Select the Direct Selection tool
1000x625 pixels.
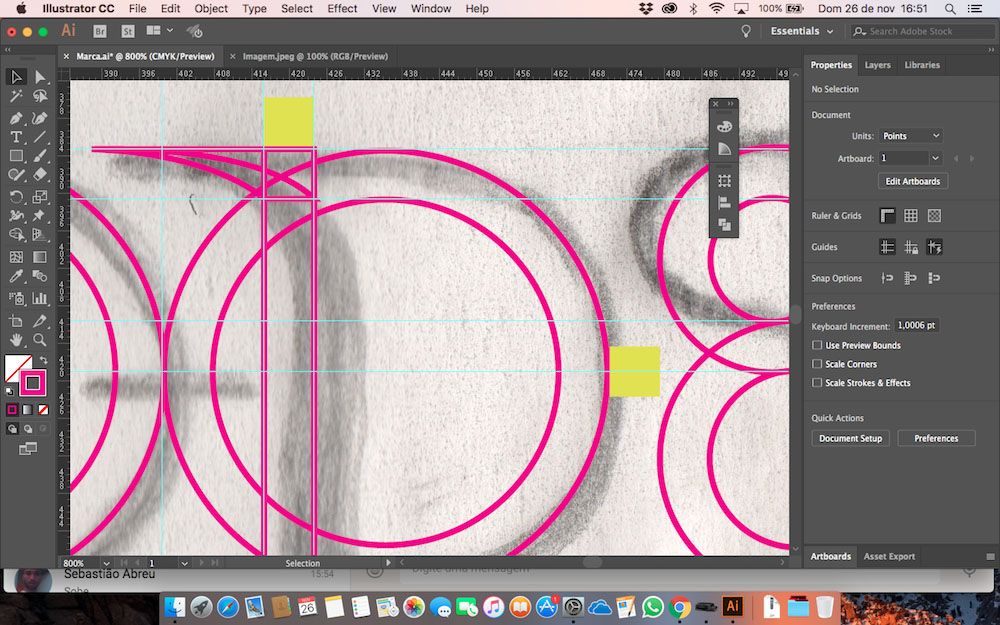[40, 77]
